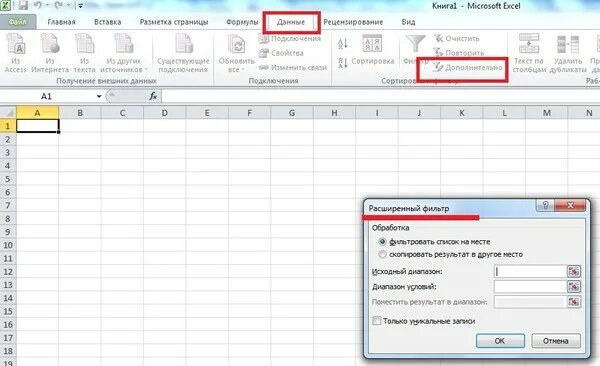Import data From Web (Из Интернета)
Screen dimensions: 600x366
click(x=50, y=53)
